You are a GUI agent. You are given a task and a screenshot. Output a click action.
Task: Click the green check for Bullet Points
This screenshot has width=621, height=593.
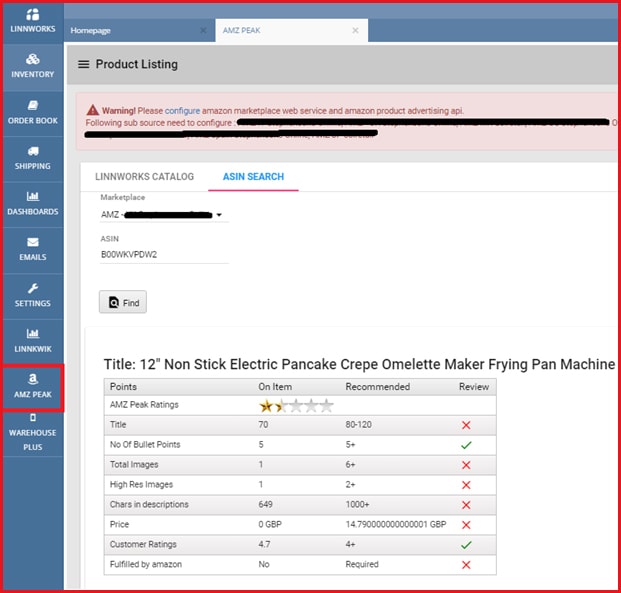coord(466,445)
